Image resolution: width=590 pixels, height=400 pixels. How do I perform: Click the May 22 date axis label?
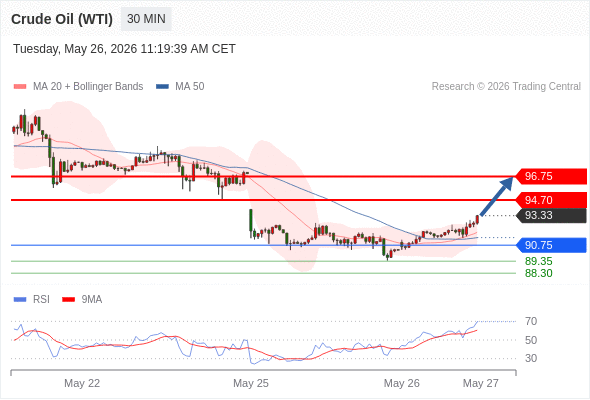[82, 383]
